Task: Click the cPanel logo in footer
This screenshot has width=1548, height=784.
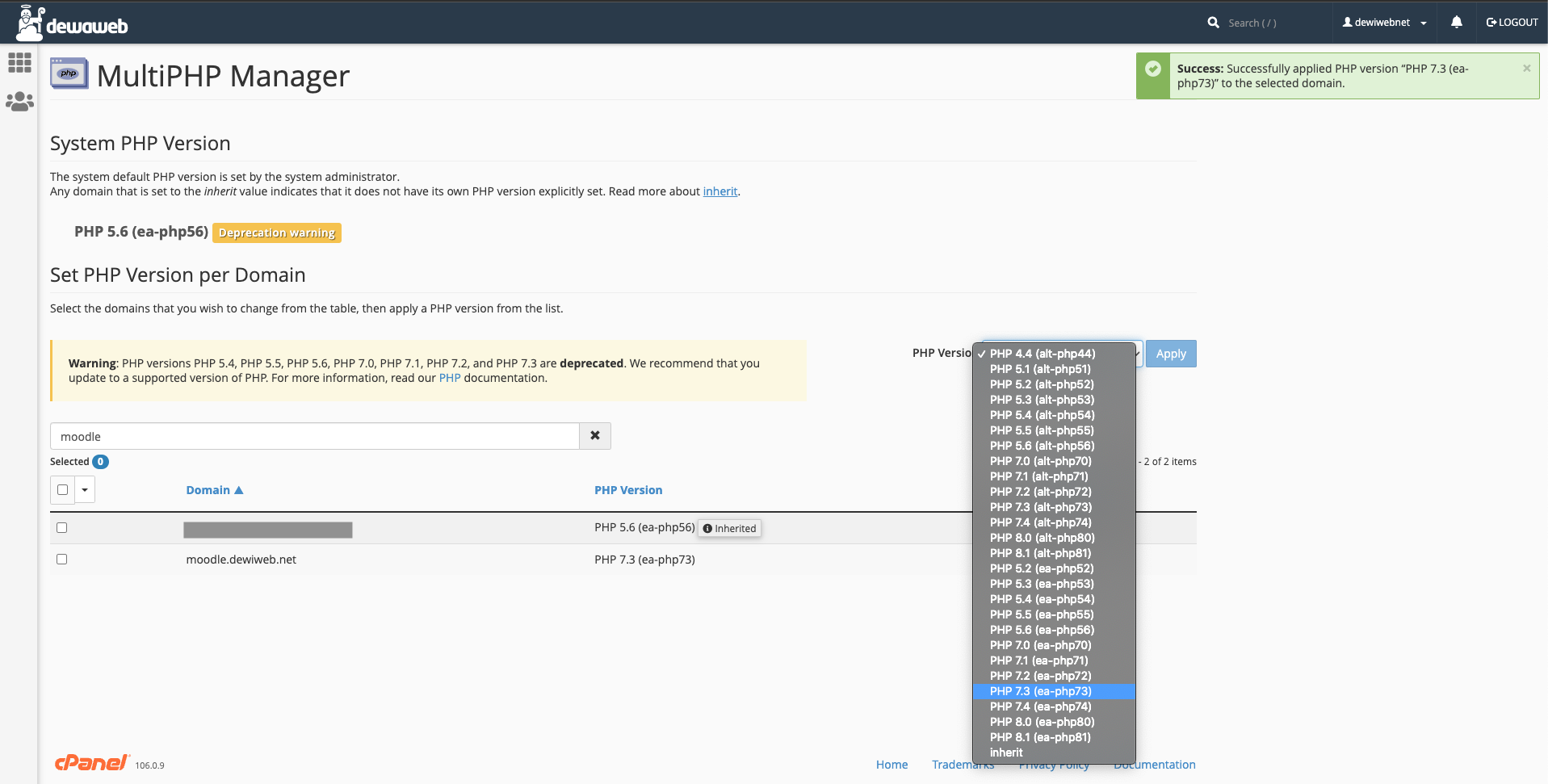Action: [91, 762]
